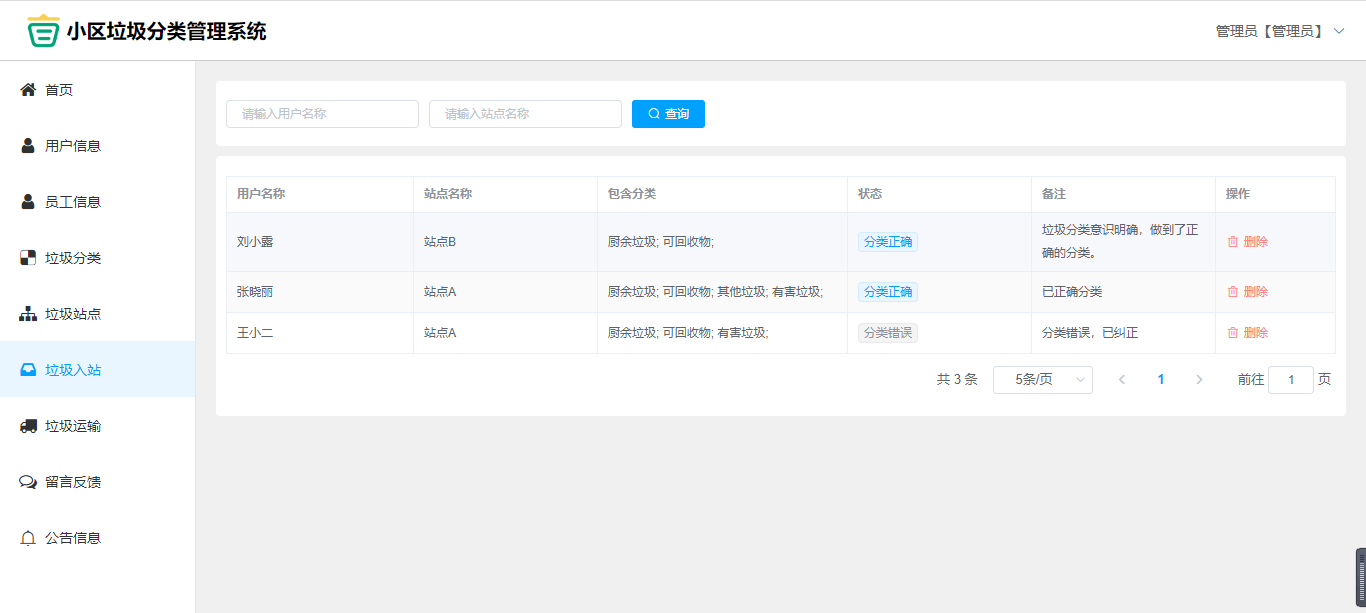This screenshot has width=1366, height=613.
Task: Click the person icon beside 员工信息
Action: point(28,202)
